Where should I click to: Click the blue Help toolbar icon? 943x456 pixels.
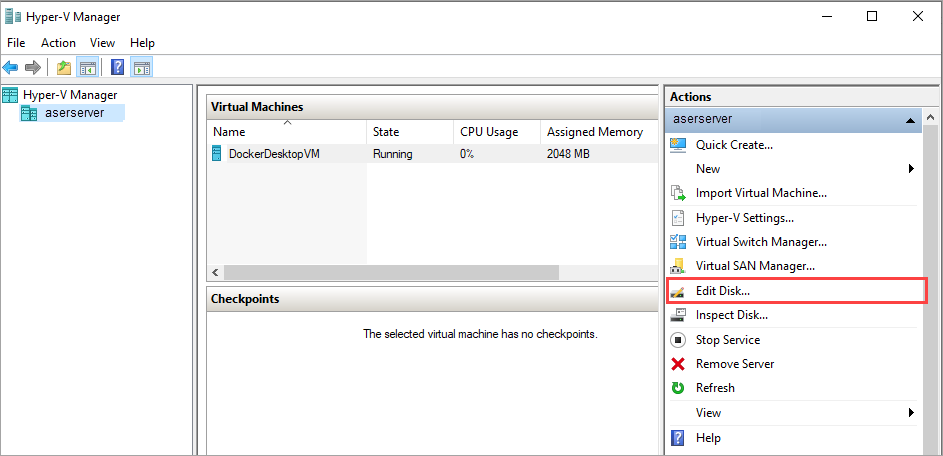(x=118, y=67)
